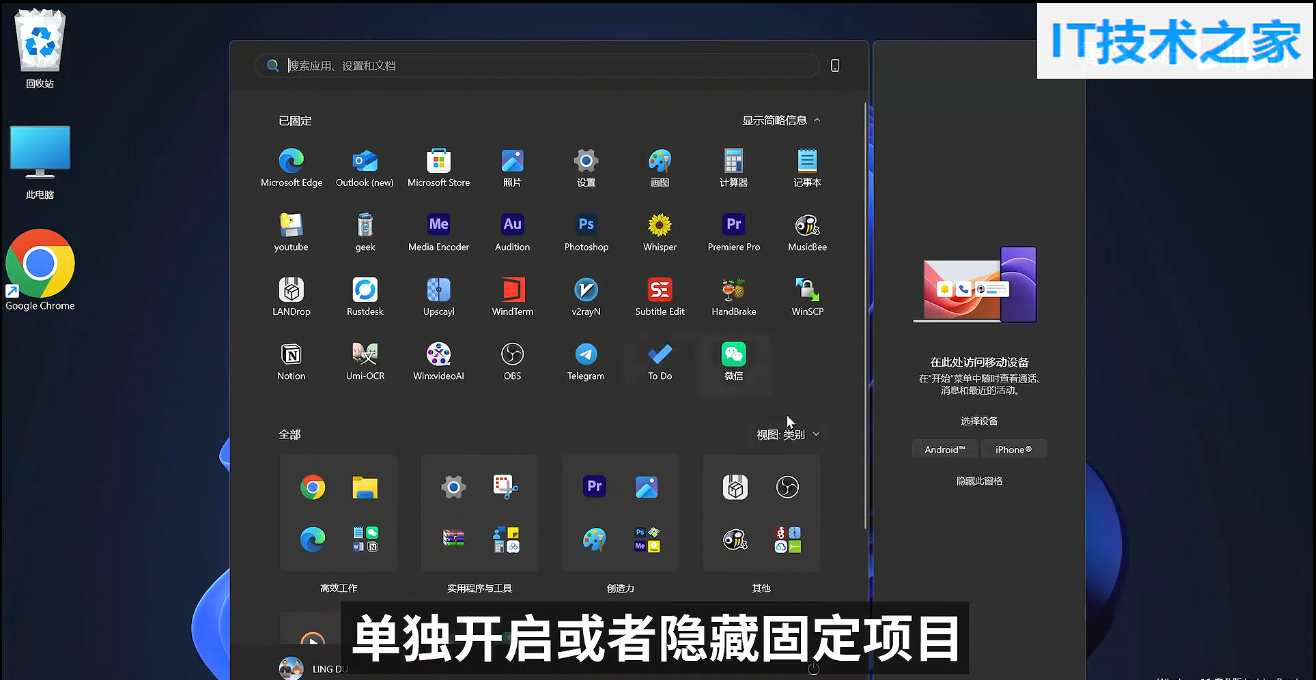Launch Microsoft To Do
Image resolution: width=1316 pixels, height=680 pixels.
pos(660,361)
